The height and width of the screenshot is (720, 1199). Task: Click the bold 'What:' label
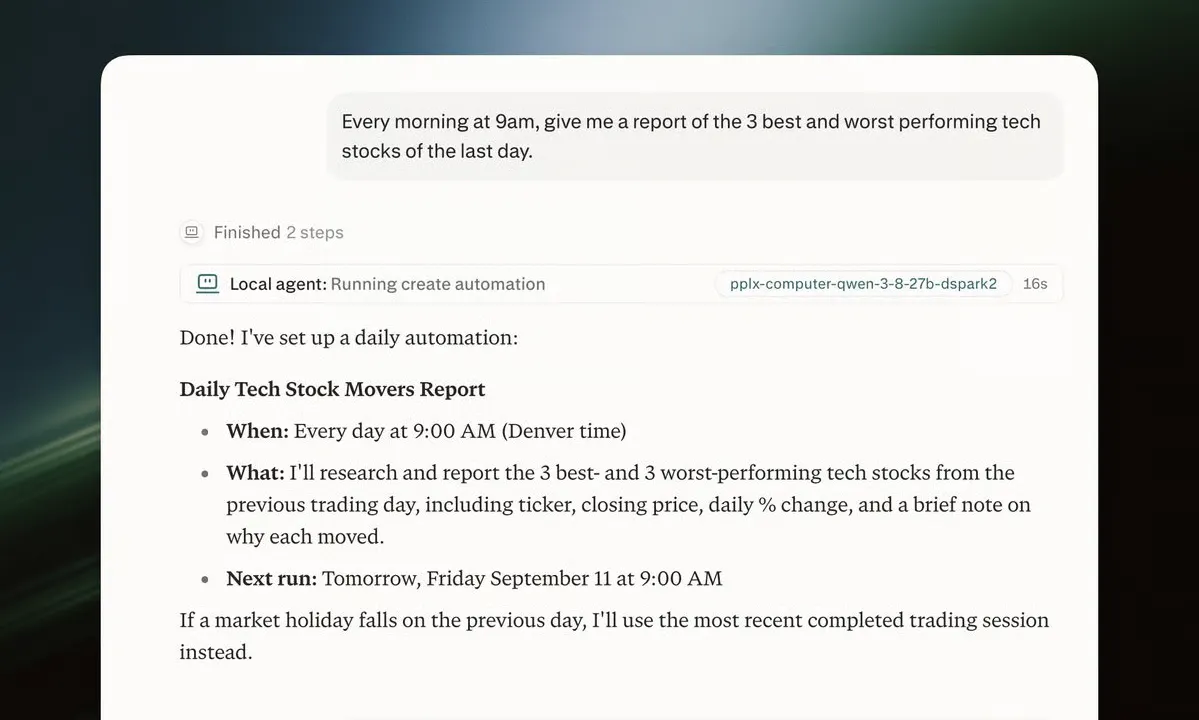(x=255, y=473)
